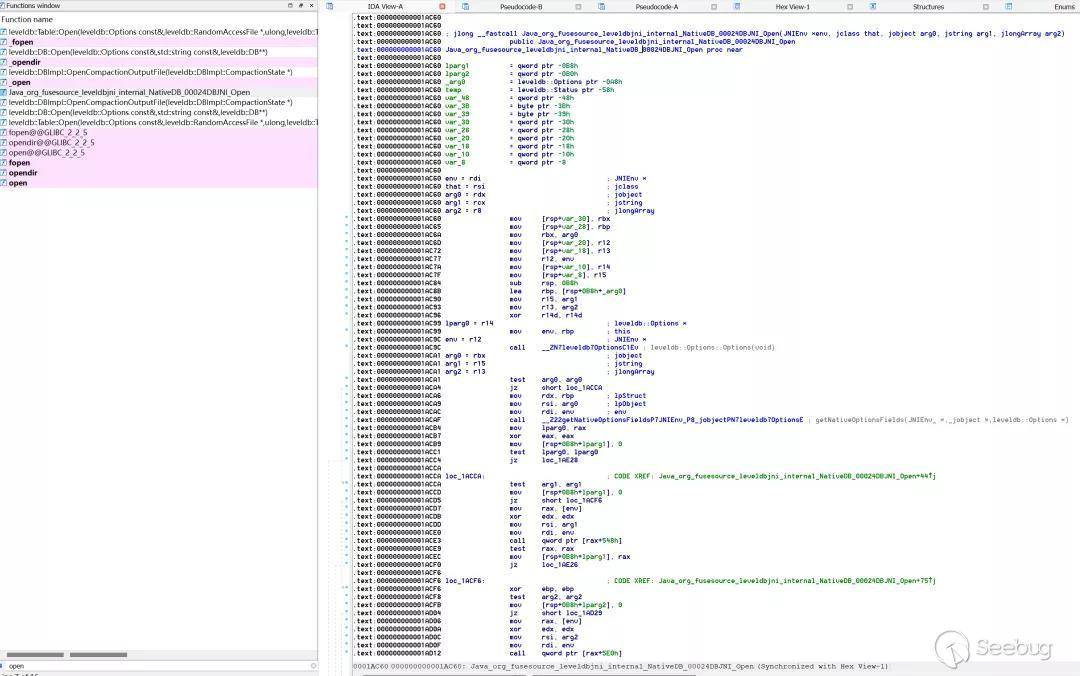Switch to the IDA View-A tab
The width and height of the screenshot is (1080, 676).
click(x=386, y=7)
